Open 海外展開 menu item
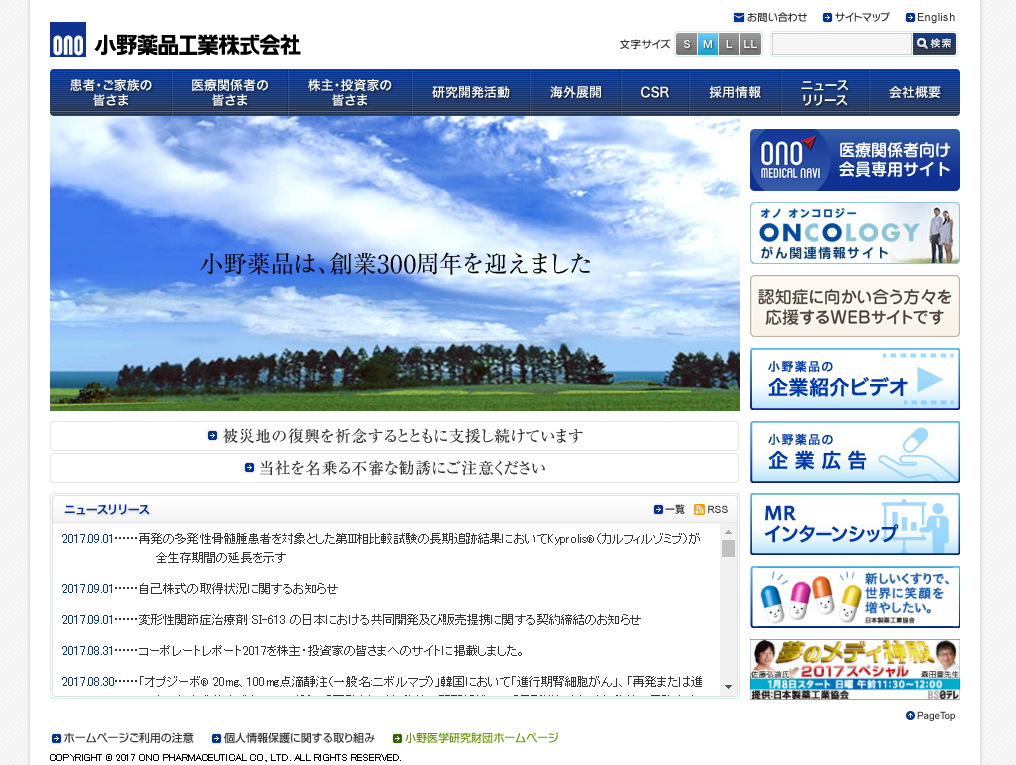 (x=575, y=93)
